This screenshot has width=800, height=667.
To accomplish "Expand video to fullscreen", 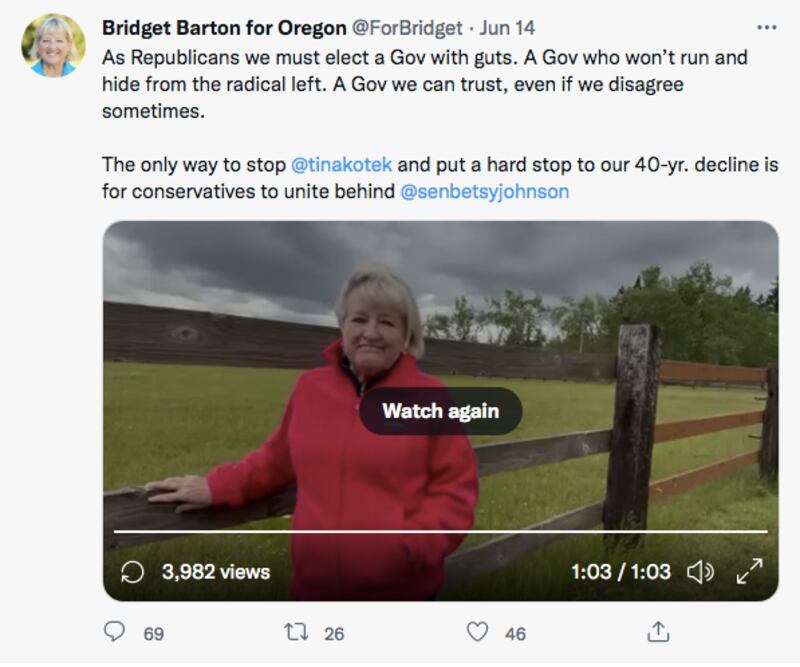I will point(749,571).
